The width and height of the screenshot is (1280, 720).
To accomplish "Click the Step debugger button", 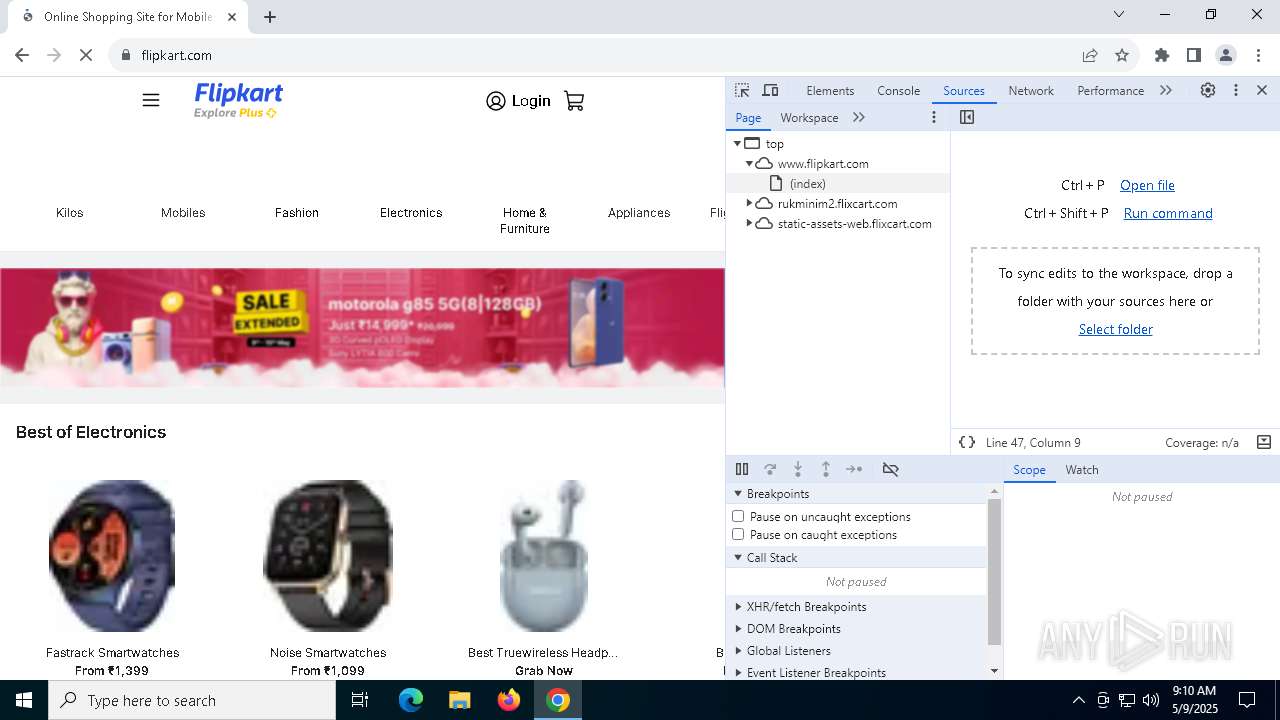I will 854,469.
